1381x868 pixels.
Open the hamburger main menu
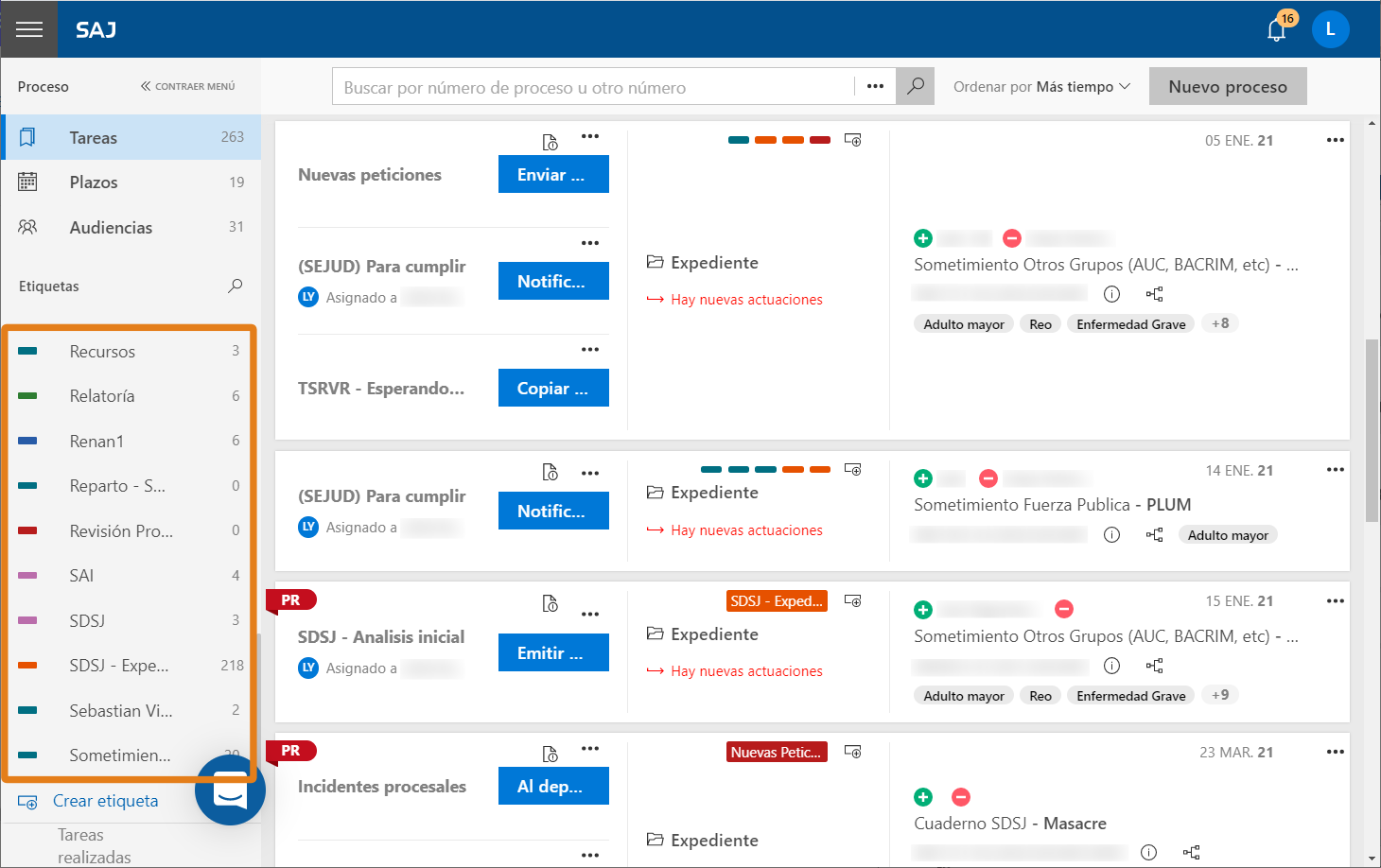[x=29, y=29]
